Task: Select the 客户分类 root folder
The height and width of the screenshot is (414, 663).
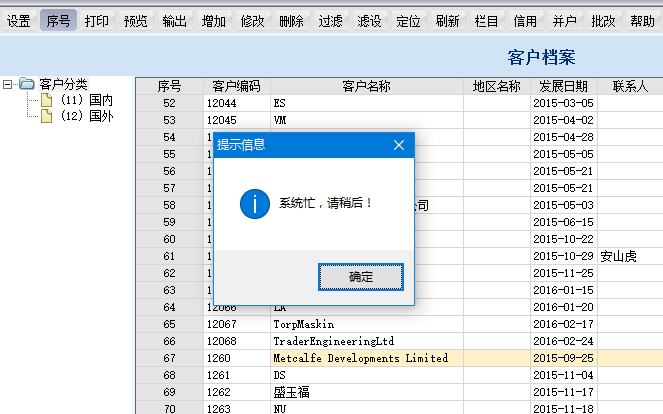Action: 63,84
